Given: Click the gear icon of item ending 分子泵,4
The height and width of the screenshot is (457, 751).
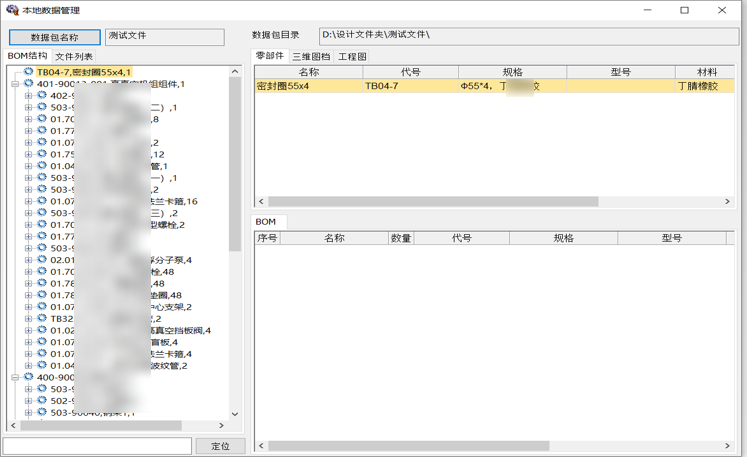Looking at the screenshot, I should click(42, 260).
